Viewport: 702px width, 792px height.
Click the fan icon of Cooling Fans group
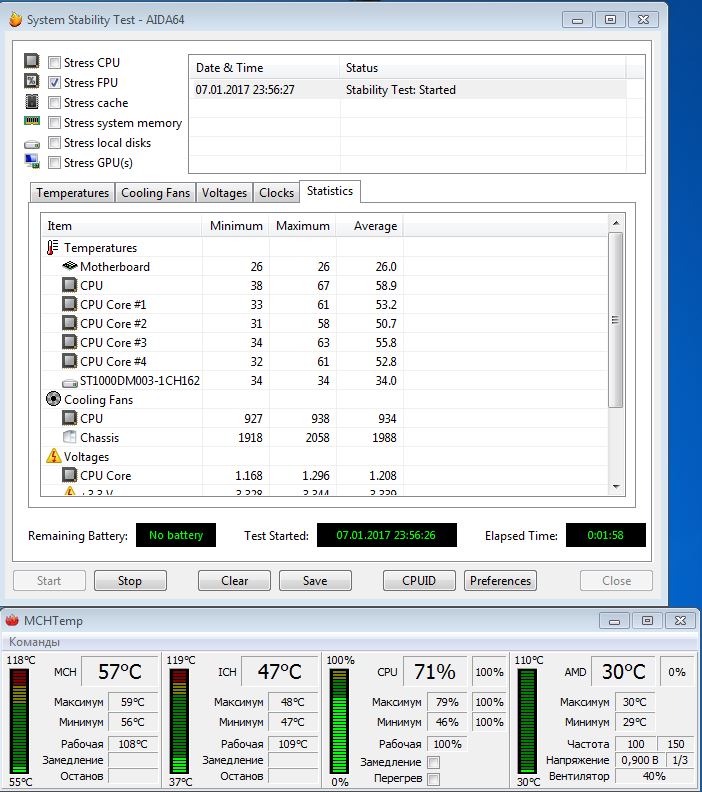(x=53, y=399)
